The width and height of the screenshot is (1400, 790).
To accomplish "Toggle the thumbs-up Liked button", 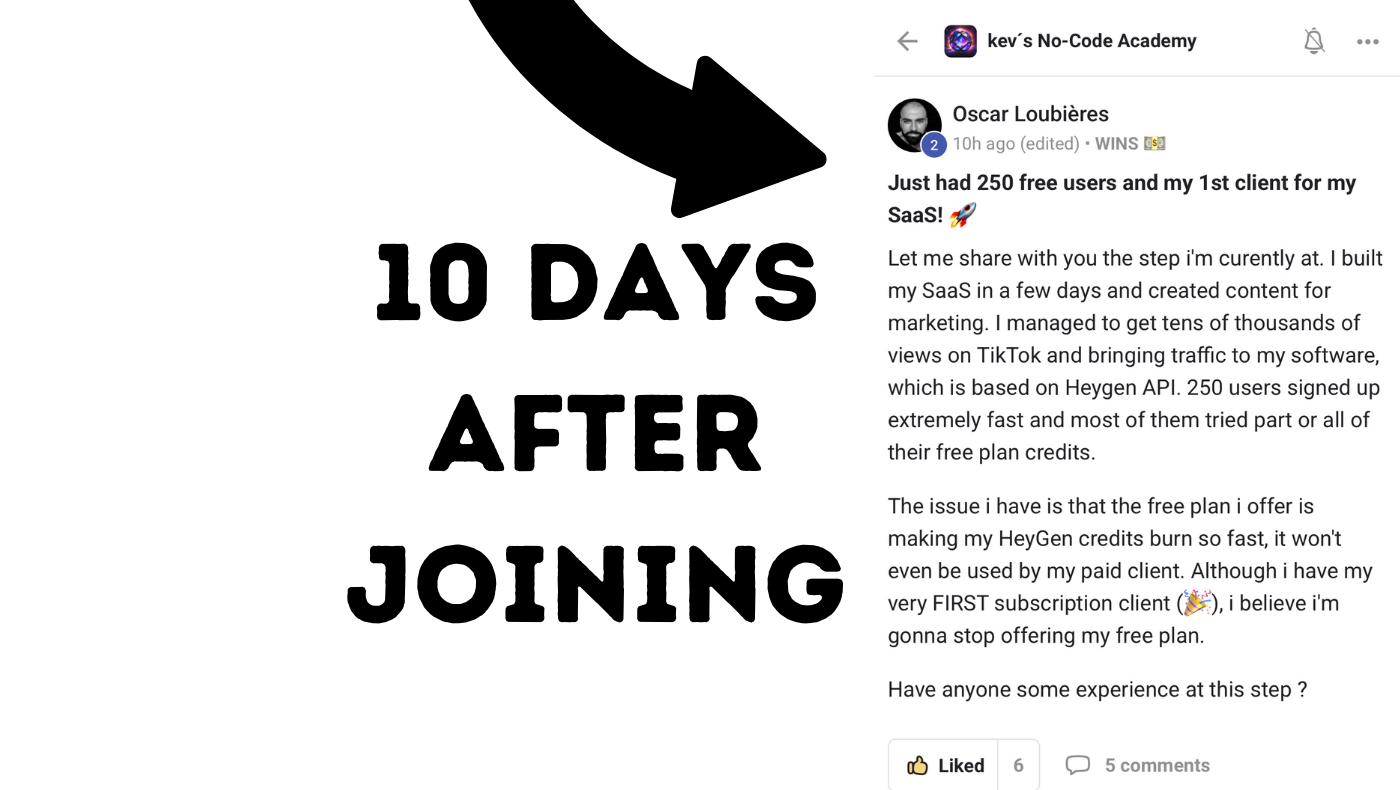I will (944, 766).
